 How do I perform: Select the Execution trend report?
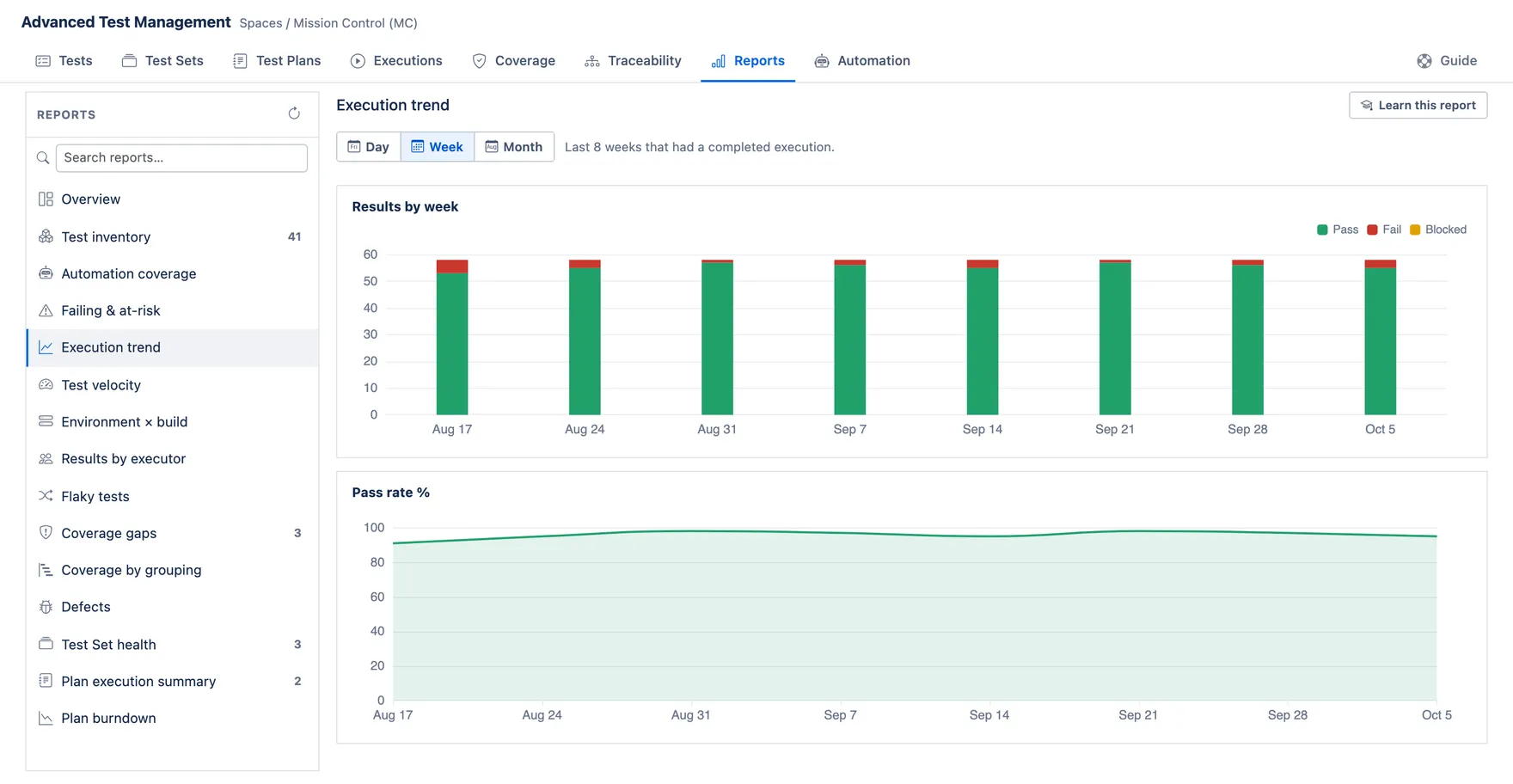pos(172,347)
